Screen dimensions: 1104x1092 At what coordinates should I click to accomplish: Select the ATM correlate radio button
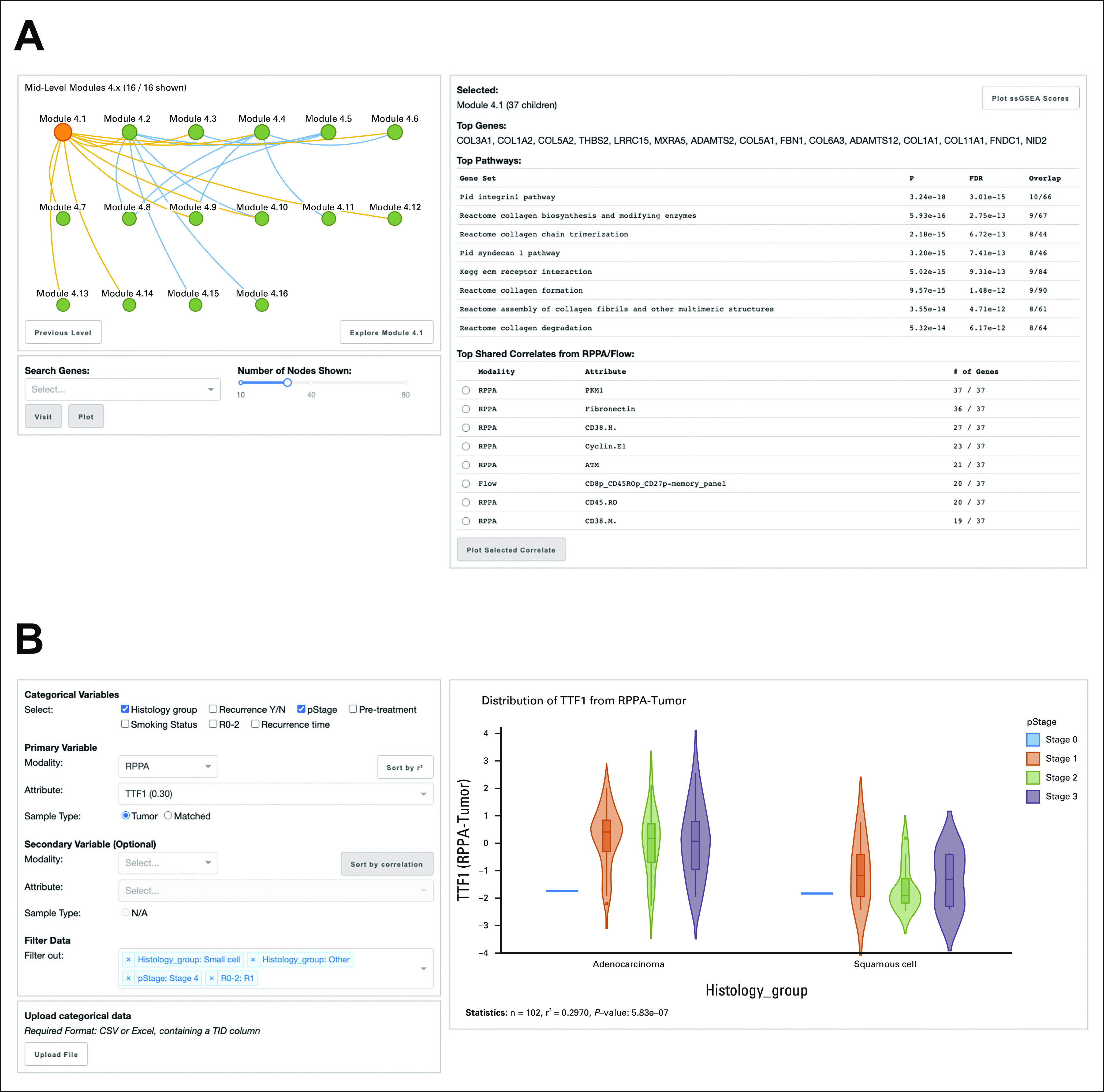pyautogui.click(x=466, y=465)
